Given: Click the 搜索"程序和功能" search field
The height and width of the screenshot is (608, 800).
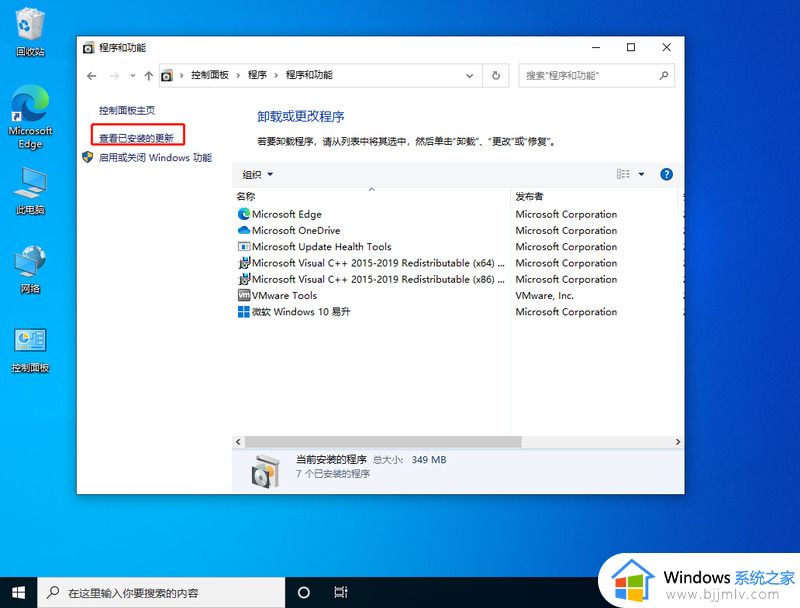Looking at the screenshot, I should pyautogui.click(x=596, y=75).
